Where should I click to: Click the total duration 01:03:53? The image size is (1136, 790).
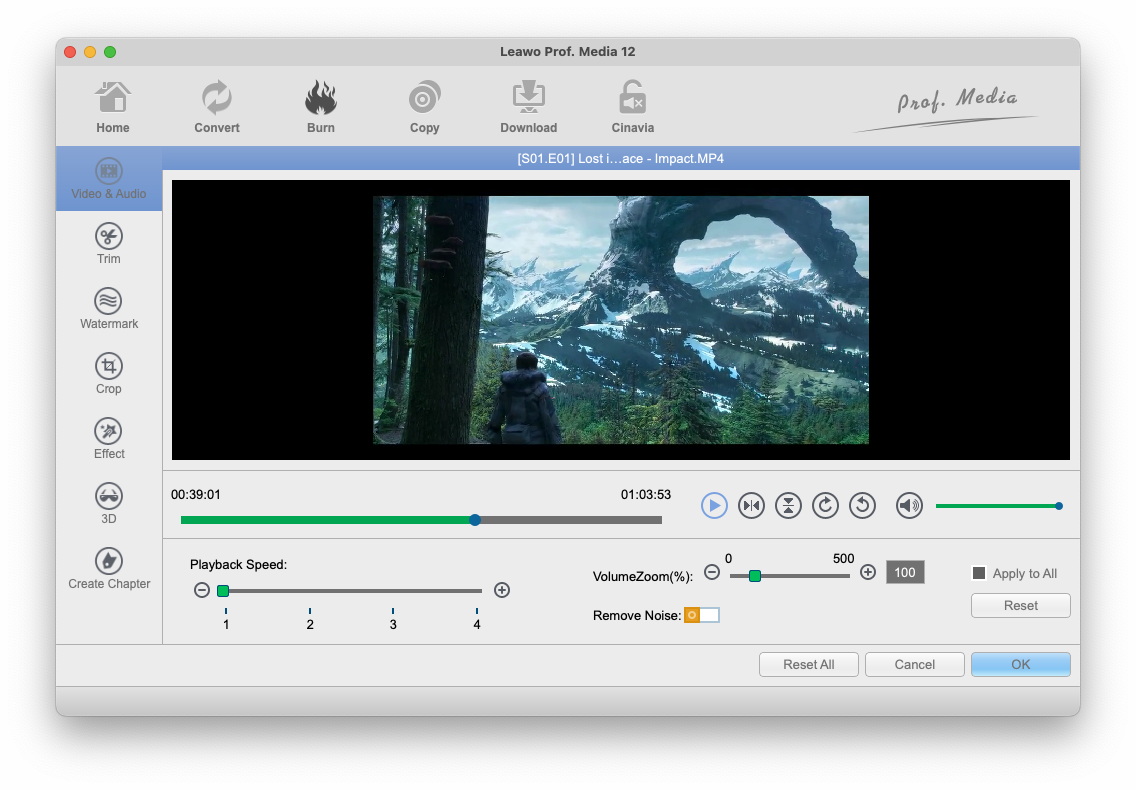point(646,495)
